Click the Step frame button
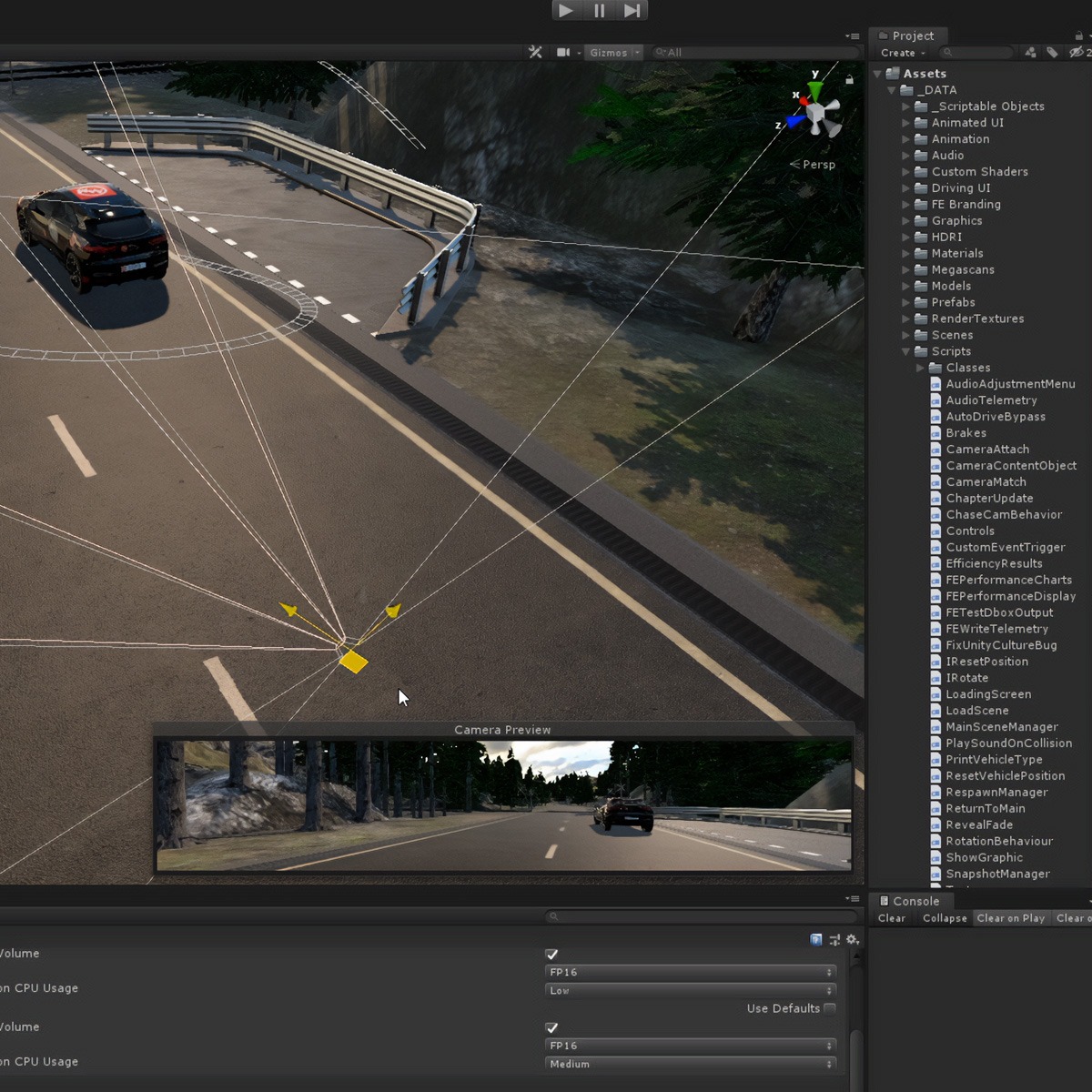The height and width of the screenshot is (1092, 1092). (x=631, y=10)
